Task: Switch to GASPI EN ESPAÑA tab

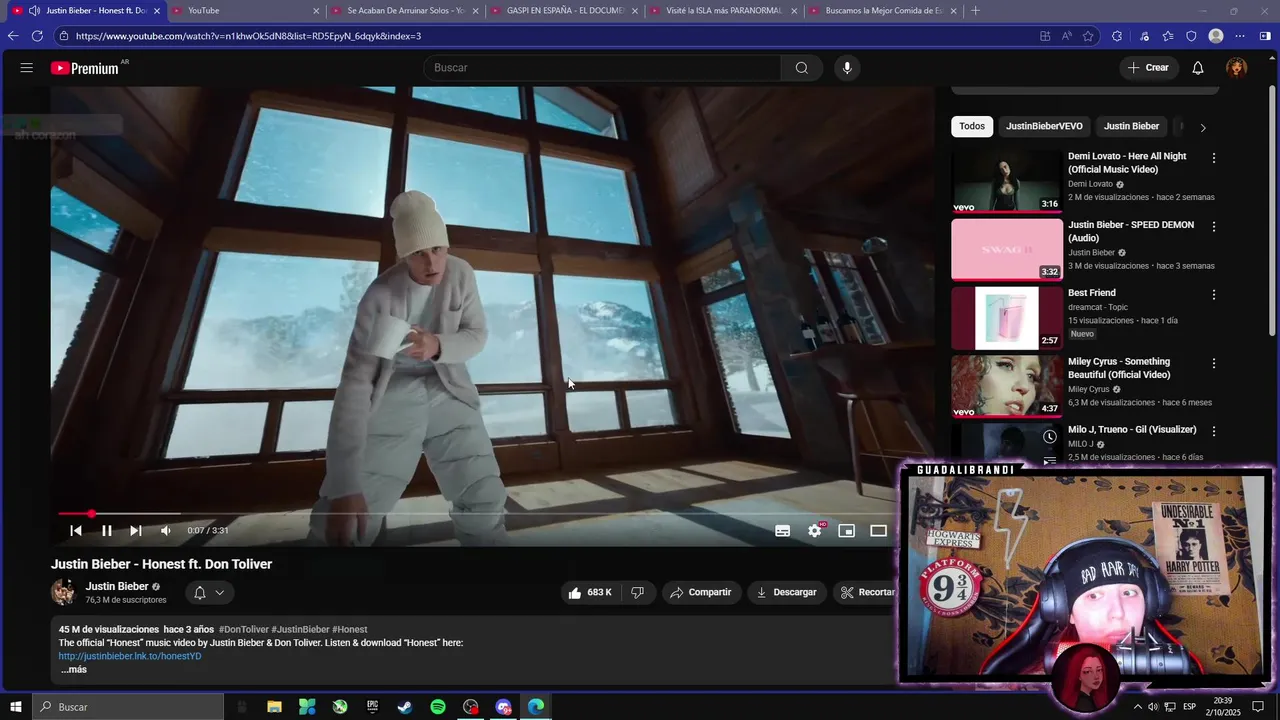Action: click(564, 11)
